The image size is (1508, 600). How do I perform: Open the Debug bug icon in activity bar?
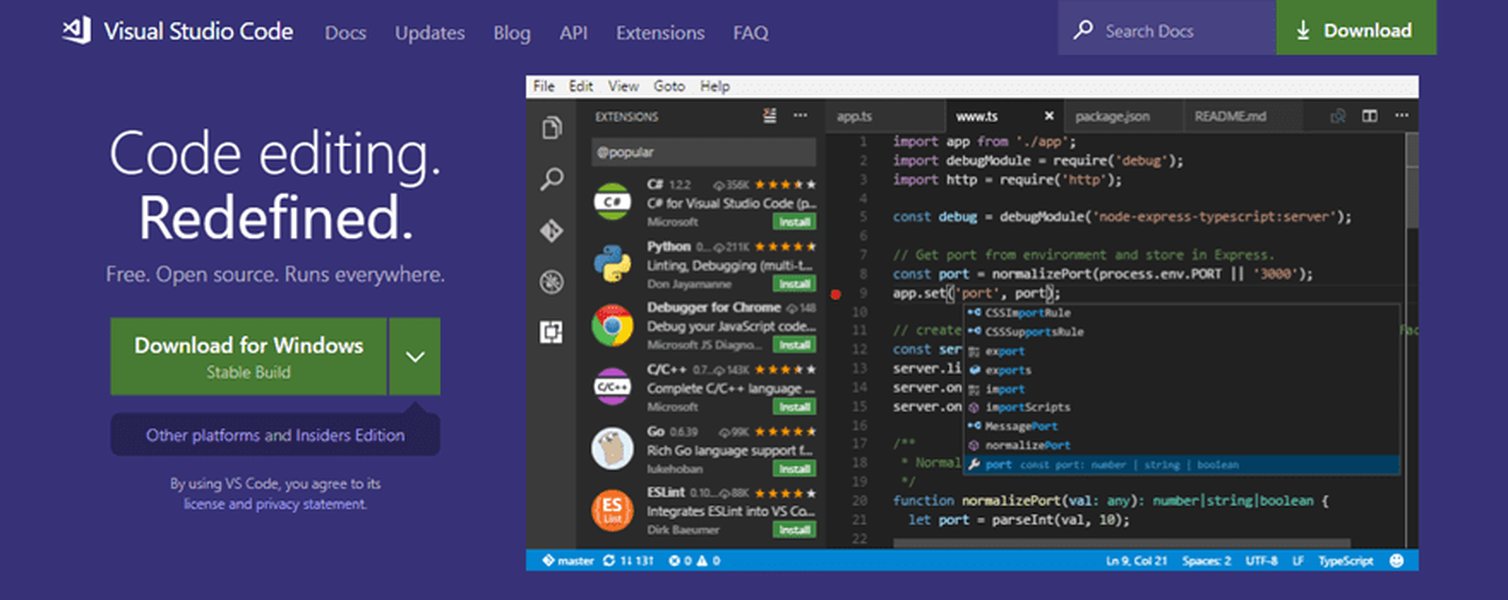[551, 282]
